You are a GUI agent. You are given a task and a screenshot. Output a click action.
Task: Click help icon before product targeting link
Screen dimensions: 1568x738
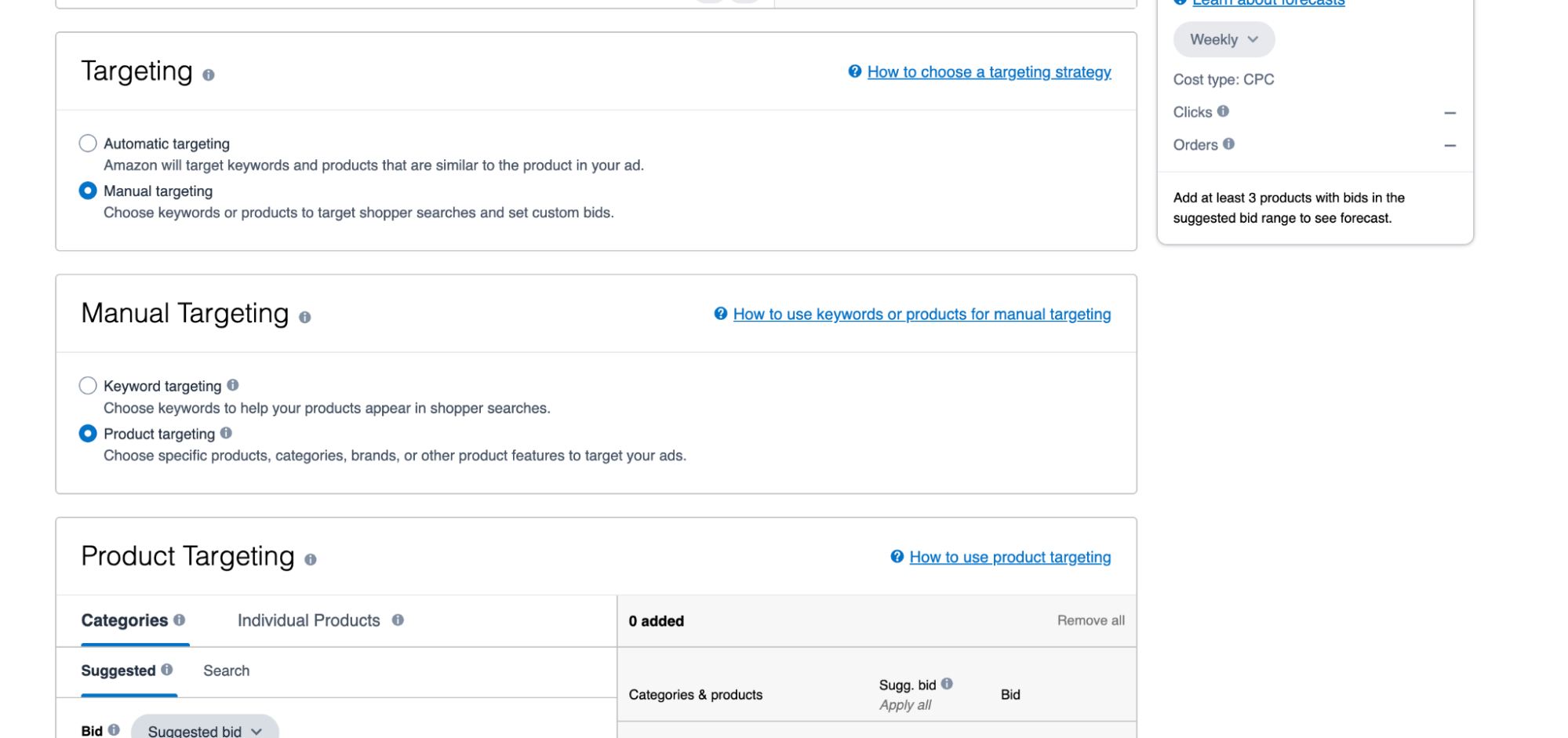[x=897, y=557]
